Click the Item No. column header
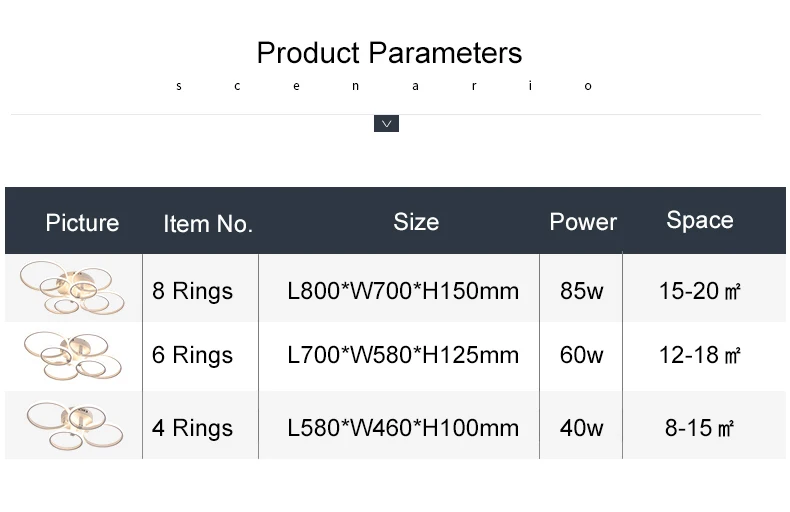This screenshot has width=790, height=512. pos(208,223)
